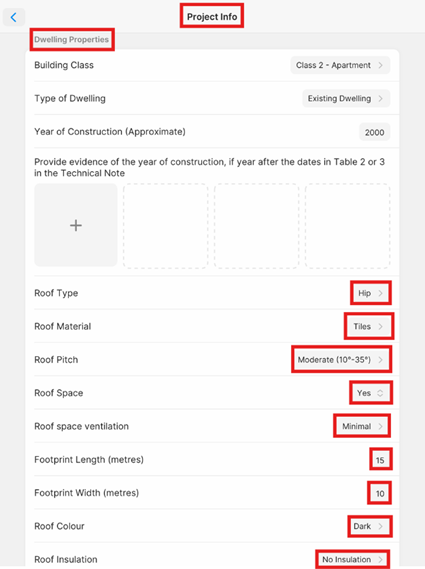Image resolution: width=425 pixels, height=569 pixels.
Task: Edit the Footprint Width value 10
Action: pos(380,493)
